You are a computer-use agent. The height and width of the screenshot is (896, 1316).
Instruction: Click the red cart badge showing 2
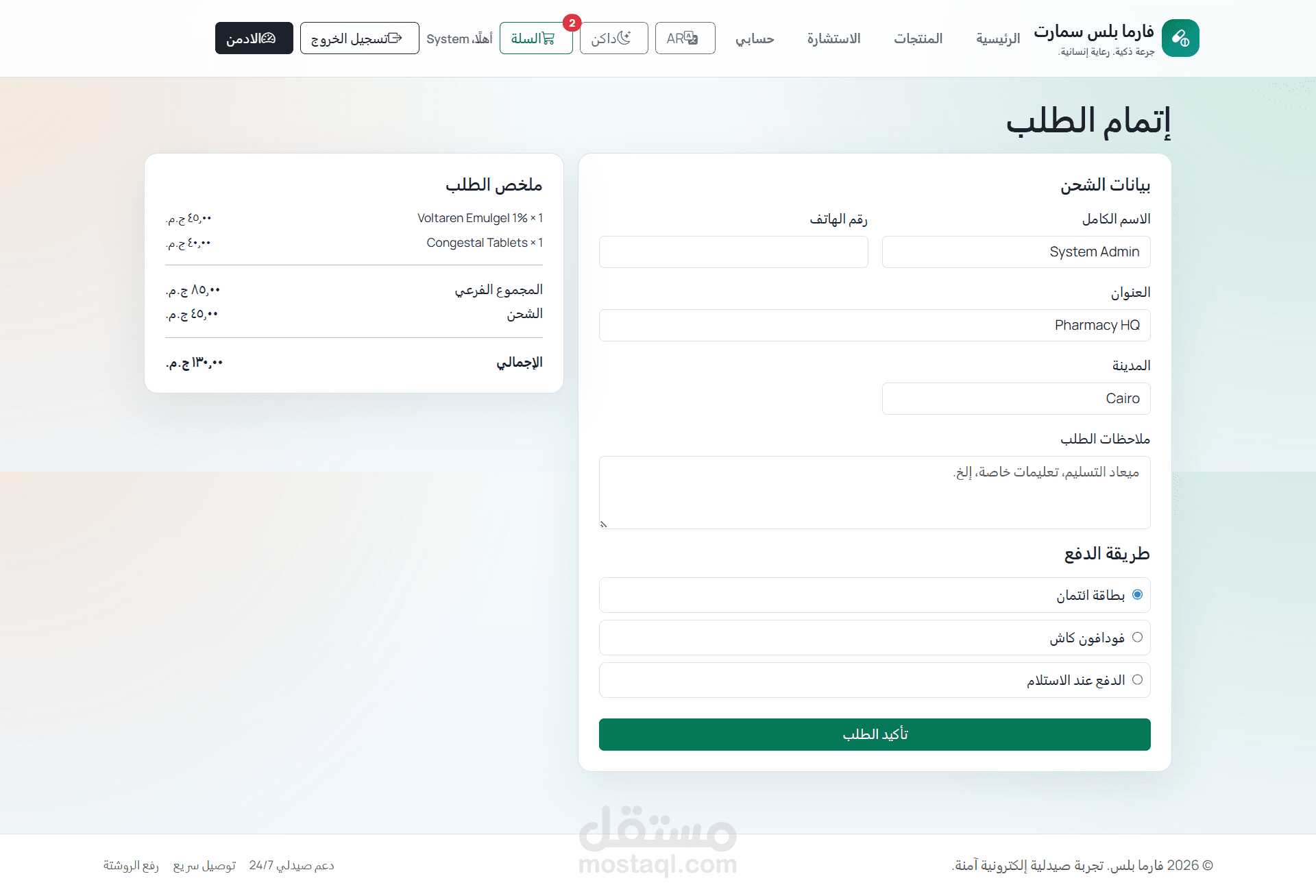pyautogui.click(x=572, y=23)
